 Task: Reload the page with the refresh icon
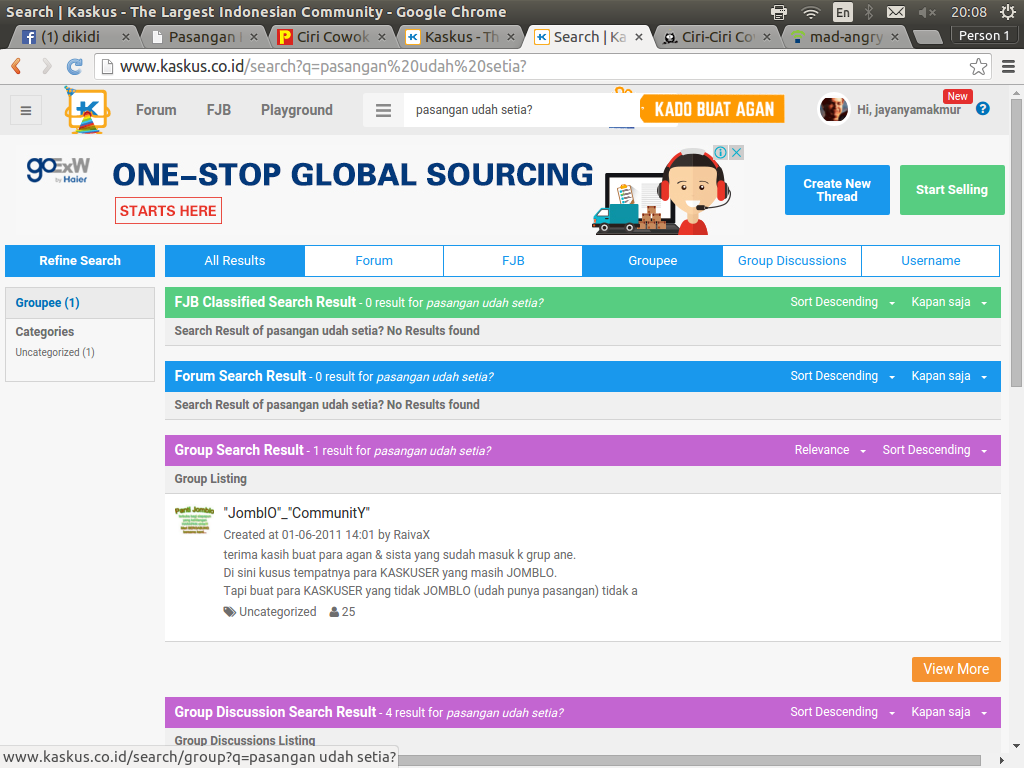point(75,66)
